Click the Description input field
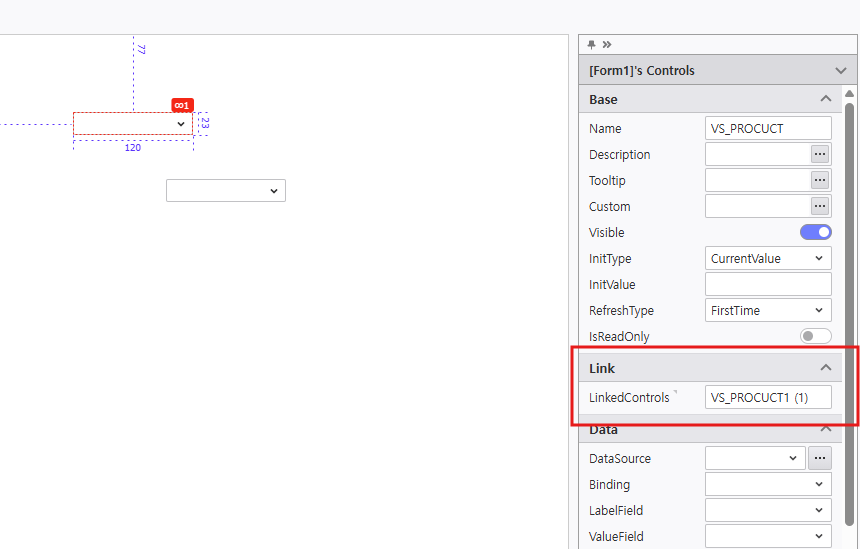 coord(758,154)
